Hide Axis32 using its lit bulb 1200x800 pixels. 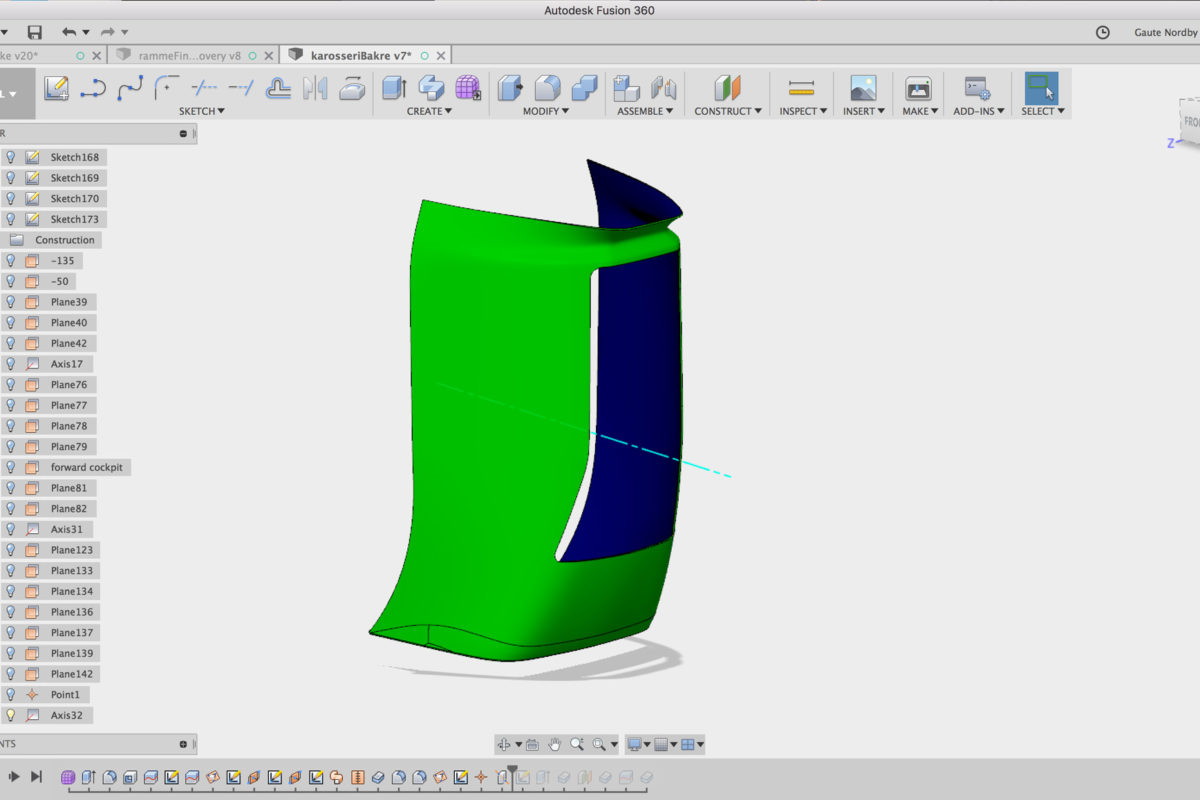(x=10, y=715)
